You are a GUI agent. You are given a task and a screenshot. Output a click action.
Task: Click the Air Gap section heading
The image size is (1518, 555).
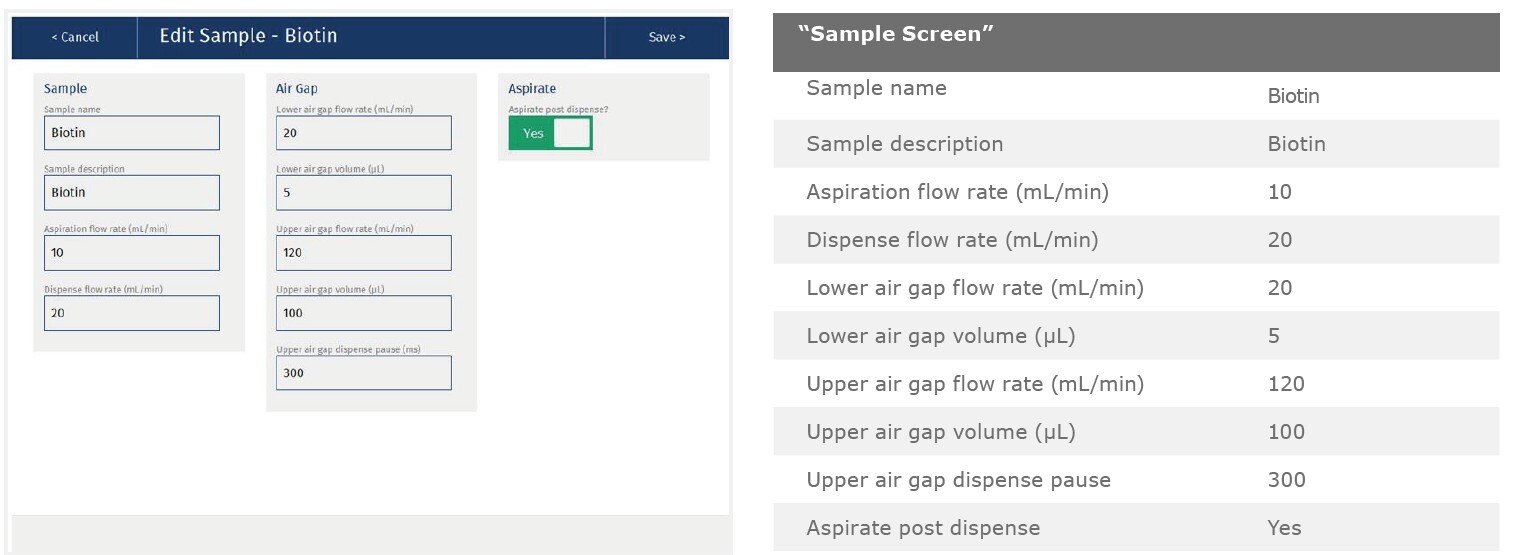[296, 89]
